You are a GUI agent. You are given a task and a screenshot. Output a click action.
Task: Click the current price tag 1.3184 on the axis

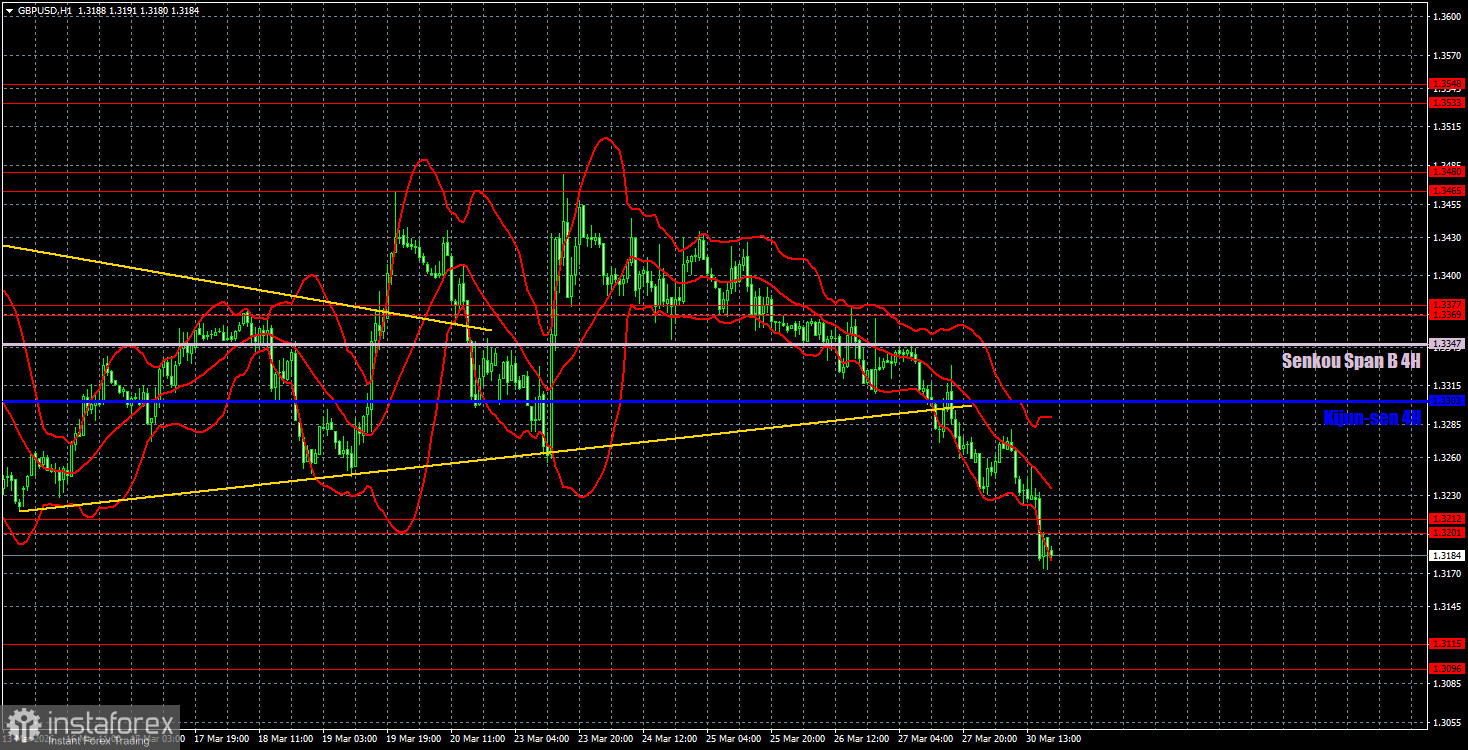pyautogui.click(x=1447, y=555)
